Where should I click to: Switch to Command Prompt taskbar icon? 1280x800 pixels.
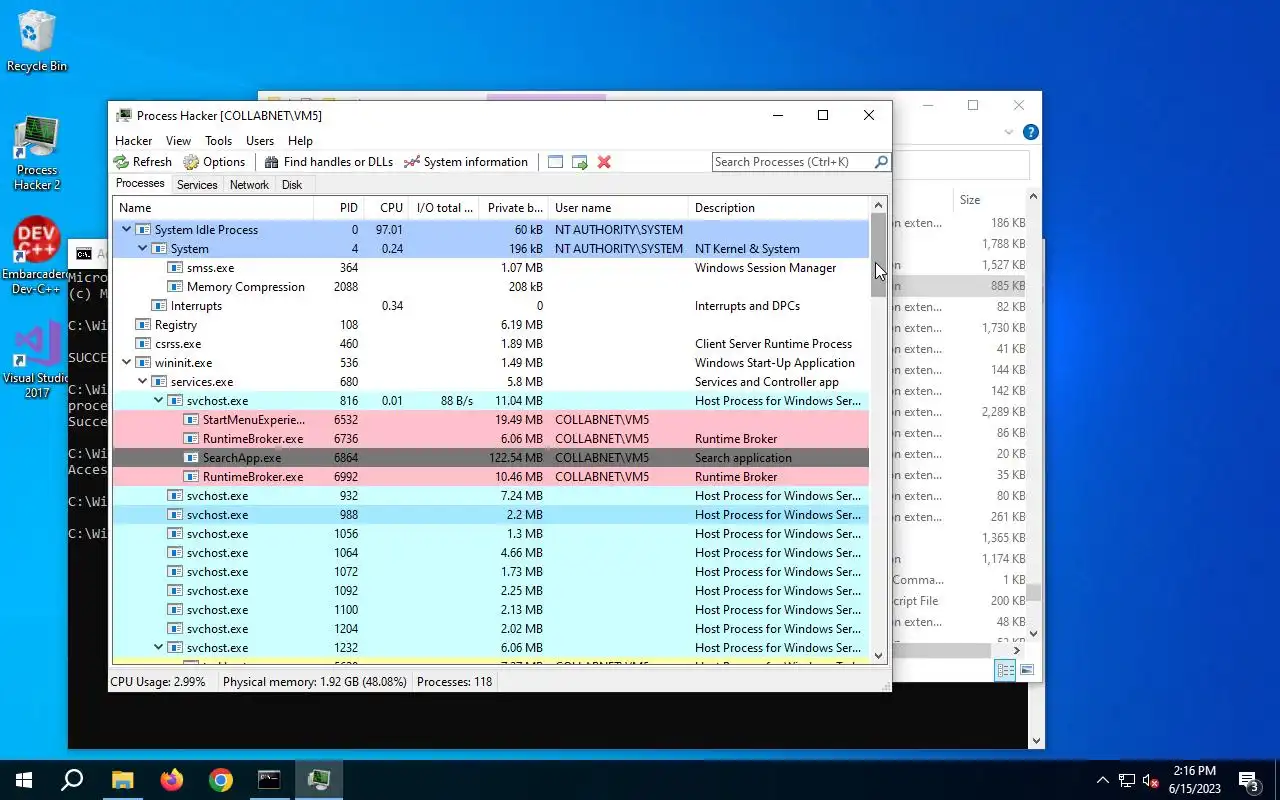click(270, 779)
